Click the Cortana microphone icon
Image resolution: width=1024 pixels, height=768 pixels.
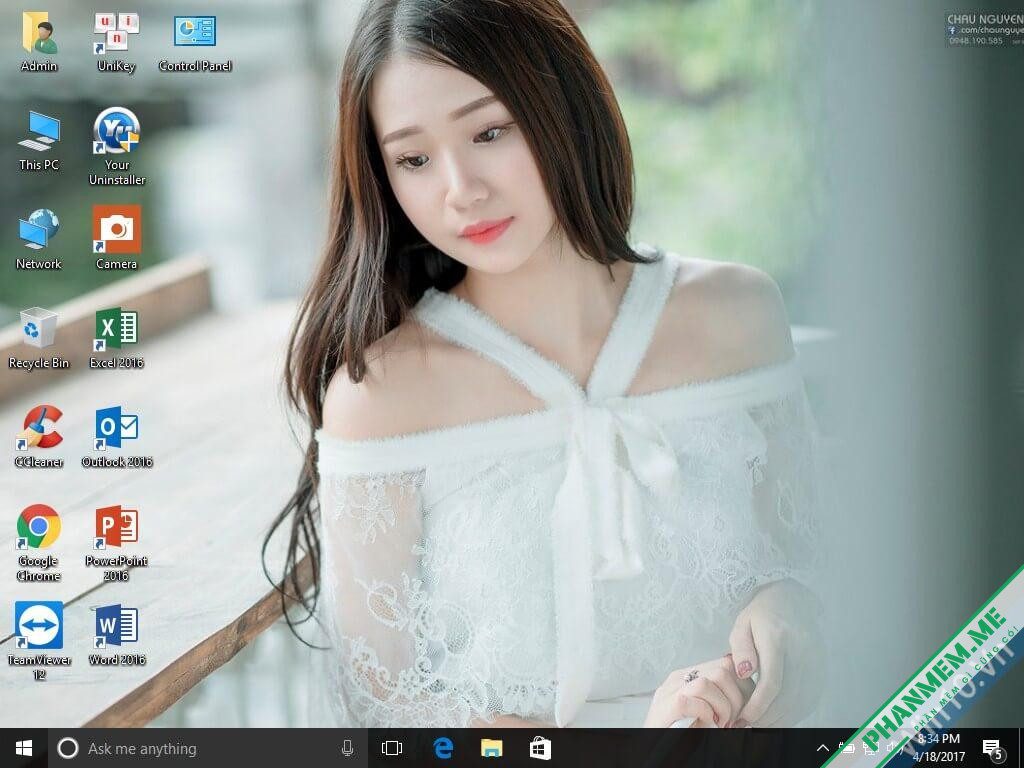pos(347,748)
